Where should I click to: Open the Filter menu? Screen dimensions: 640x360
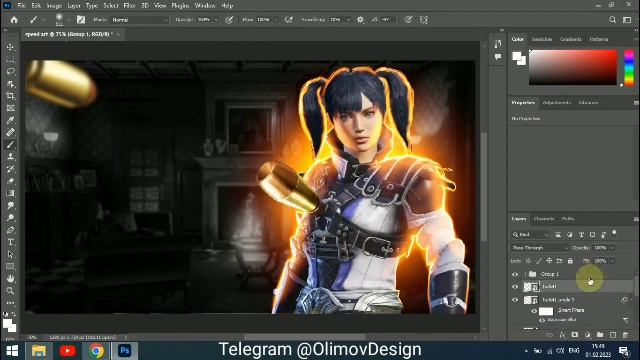click(x=129, y=6)
